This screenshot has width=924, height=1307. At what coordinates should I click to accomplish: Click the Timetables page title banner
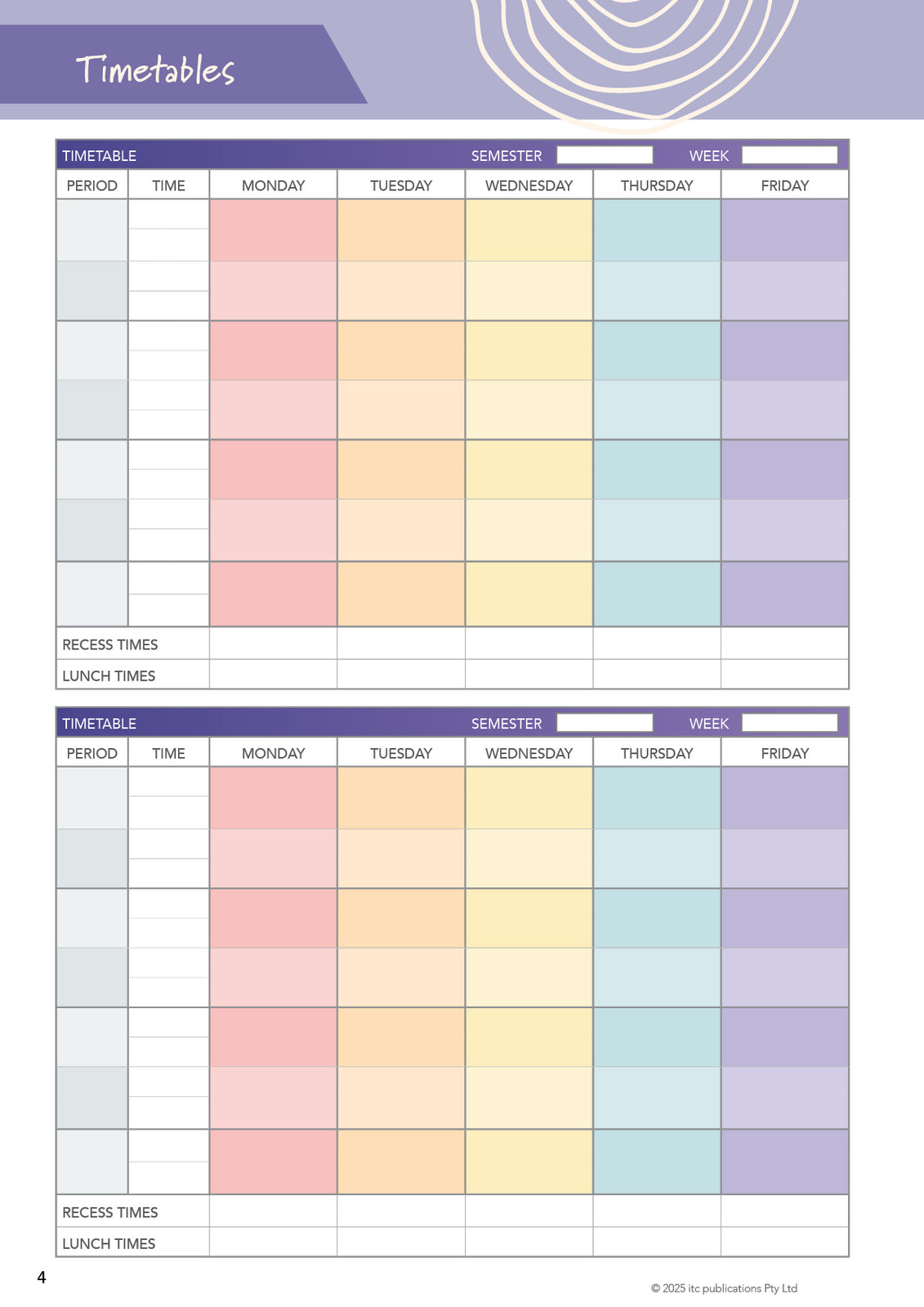coord(156,69)
